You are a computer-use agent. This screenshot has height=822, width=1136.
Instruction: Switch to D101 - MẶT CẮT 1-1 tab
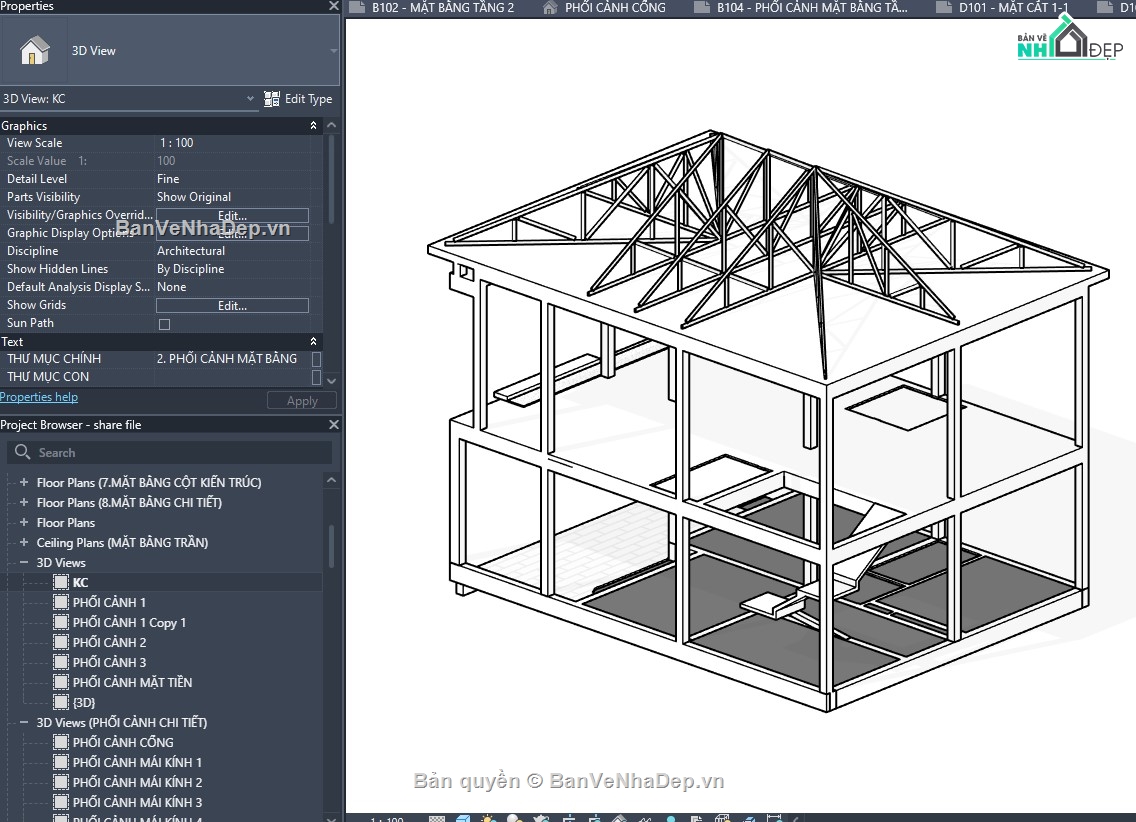(x=1003, y=7)
